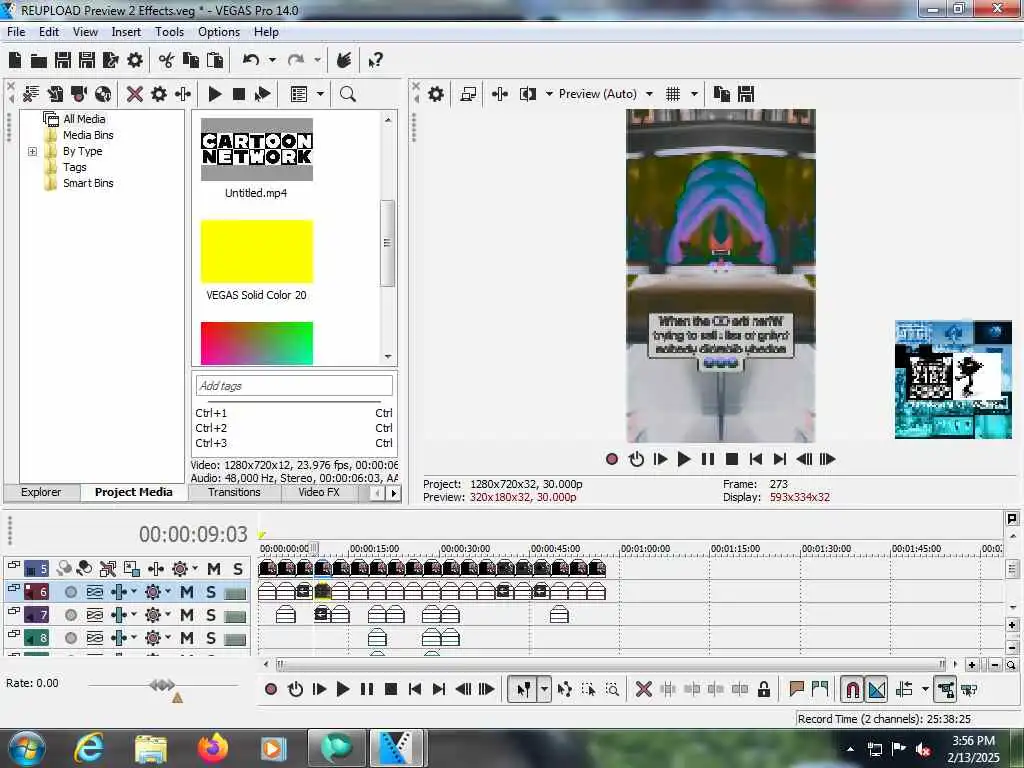Save the project with floppy icon
The image size is (1024, 768).
point(63,61)
